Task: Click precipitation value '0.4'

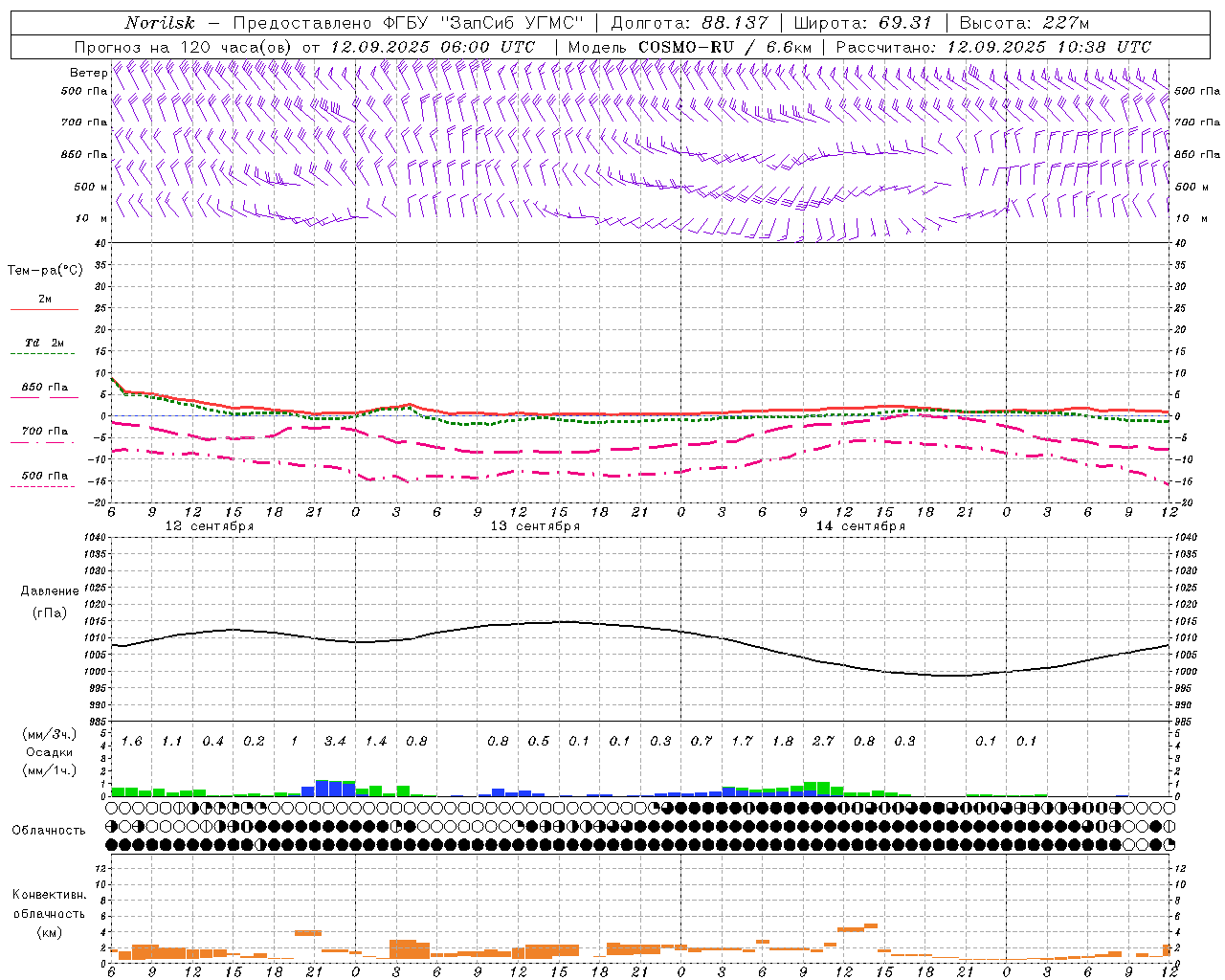Action: pos(213,742)
